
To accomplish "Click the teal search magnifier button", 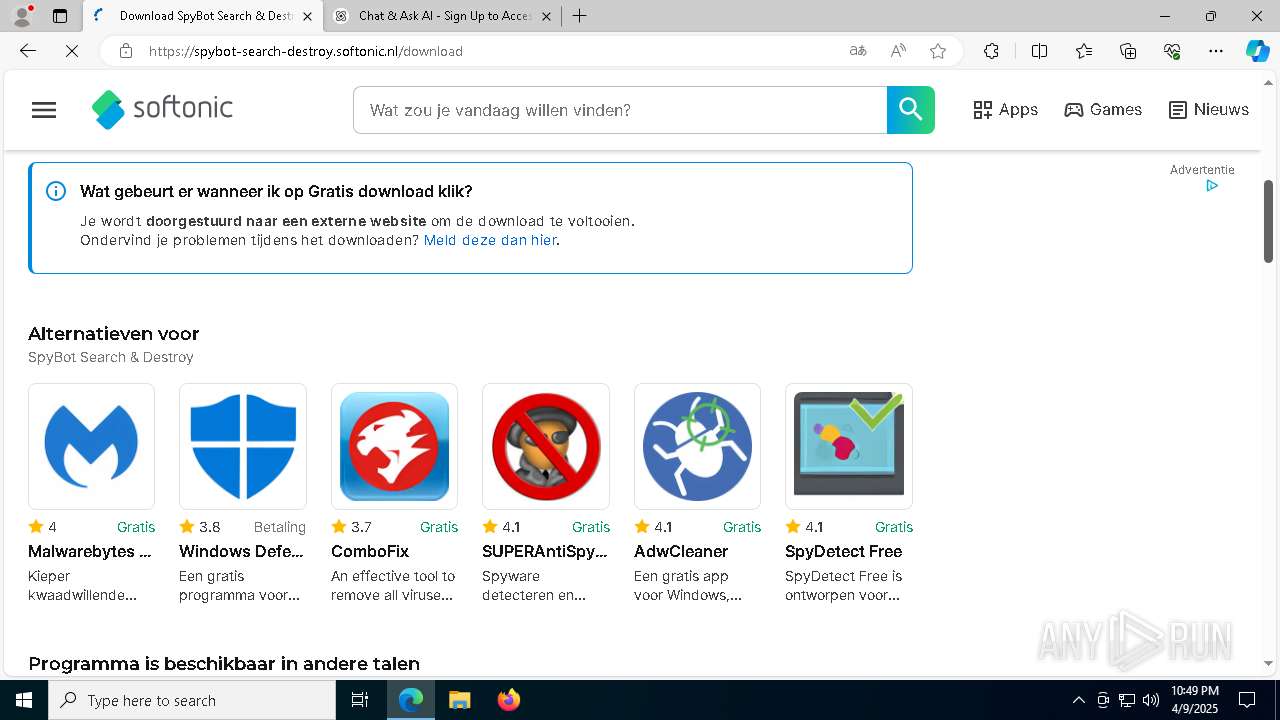I will click(910, 110).
